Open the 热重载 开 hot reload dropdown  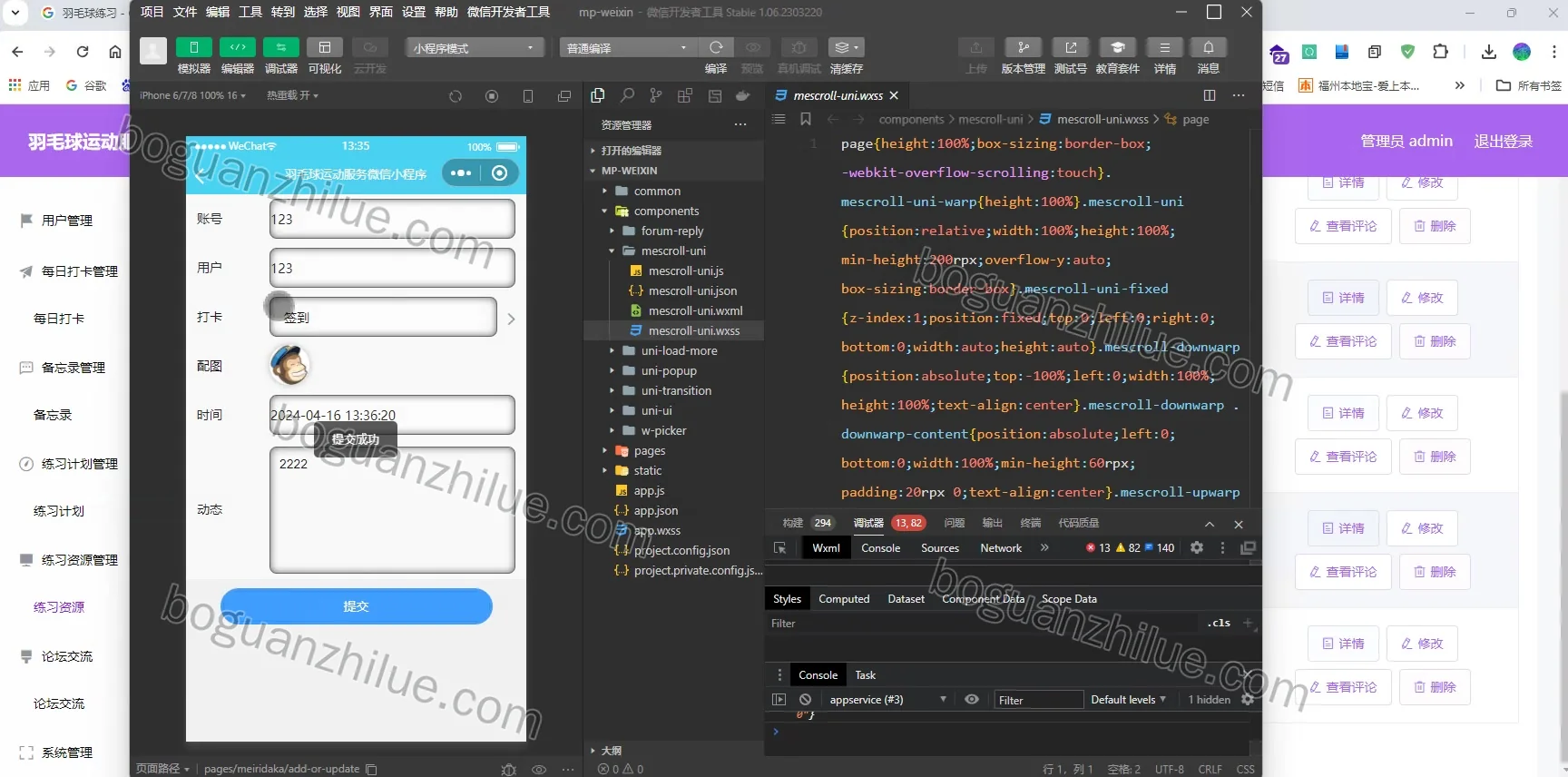292,95
